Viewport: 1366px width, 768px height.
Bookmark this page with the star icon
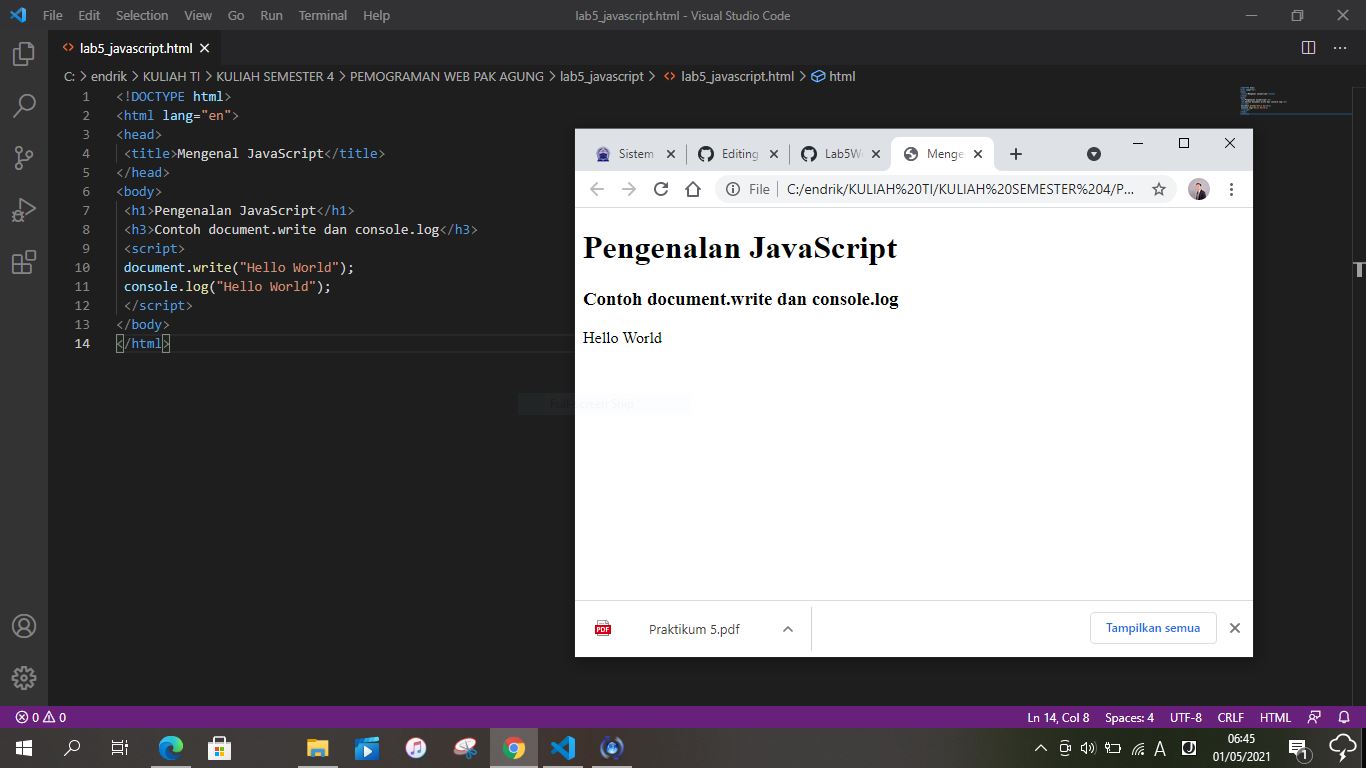[1159, 188]
